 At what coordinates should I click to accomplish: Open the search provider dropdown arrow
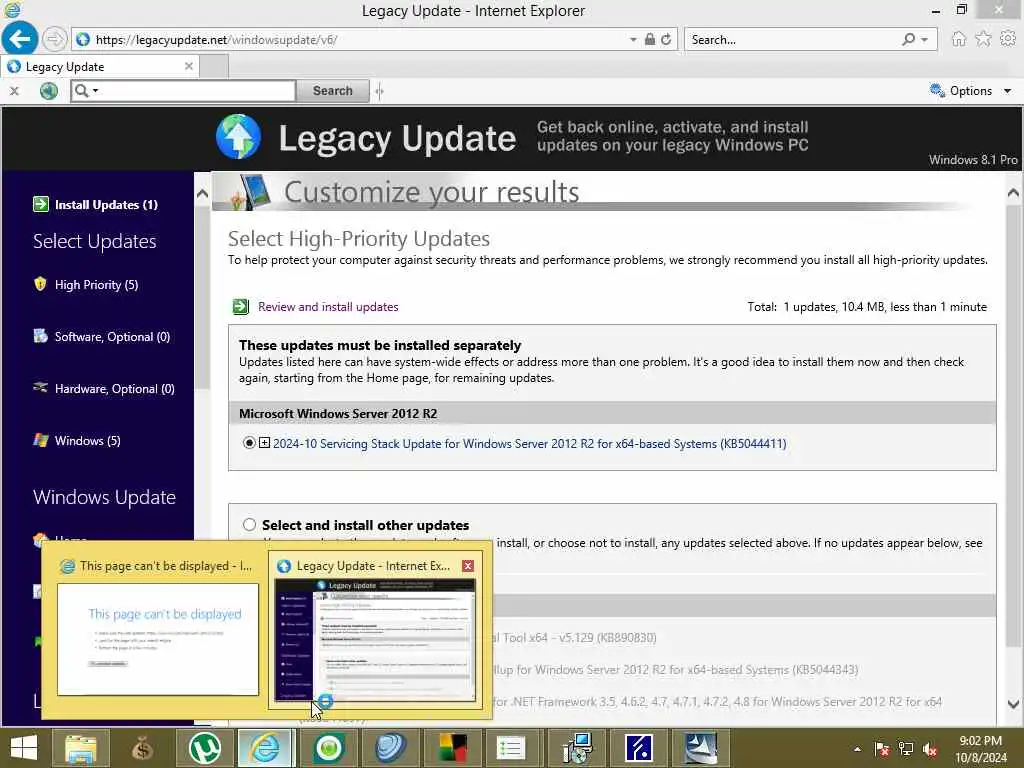[924, 40]
